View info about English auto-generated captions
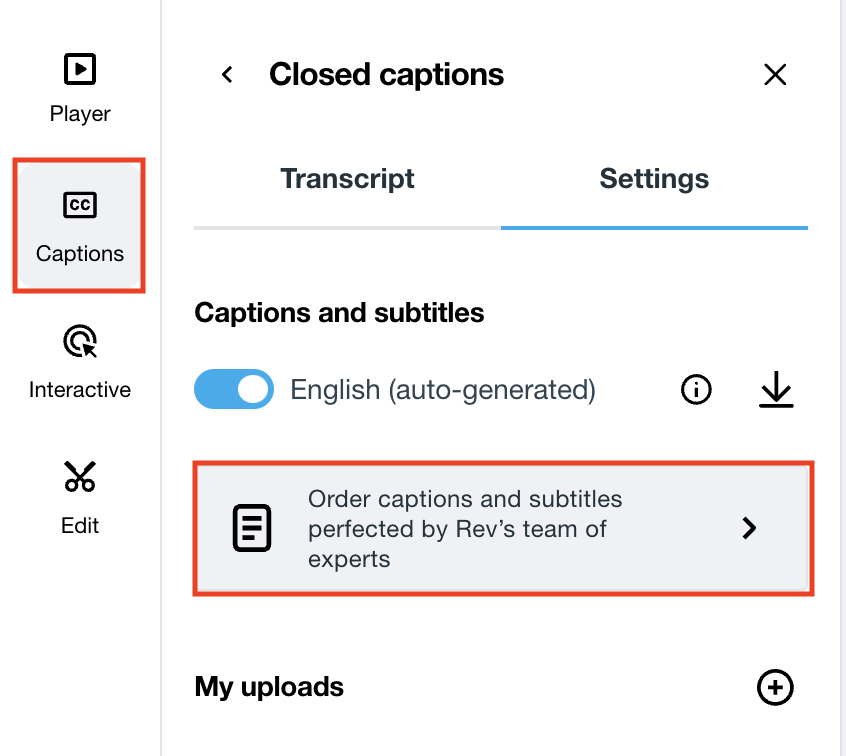The image size is (846, 756). (x=696, y=390)
